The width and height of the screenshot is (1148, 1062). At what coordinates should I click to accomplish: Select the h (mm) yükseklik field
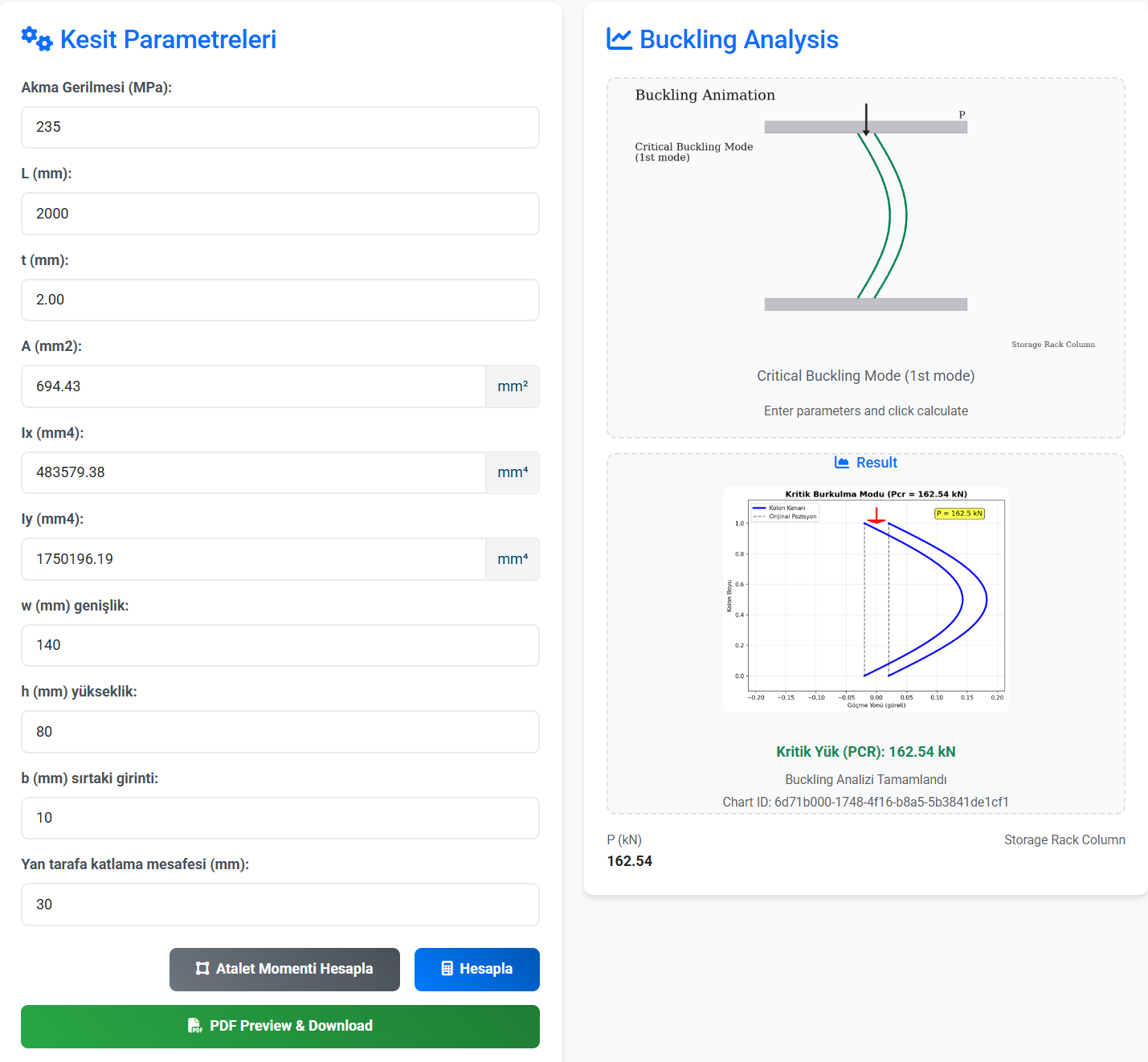280,732
